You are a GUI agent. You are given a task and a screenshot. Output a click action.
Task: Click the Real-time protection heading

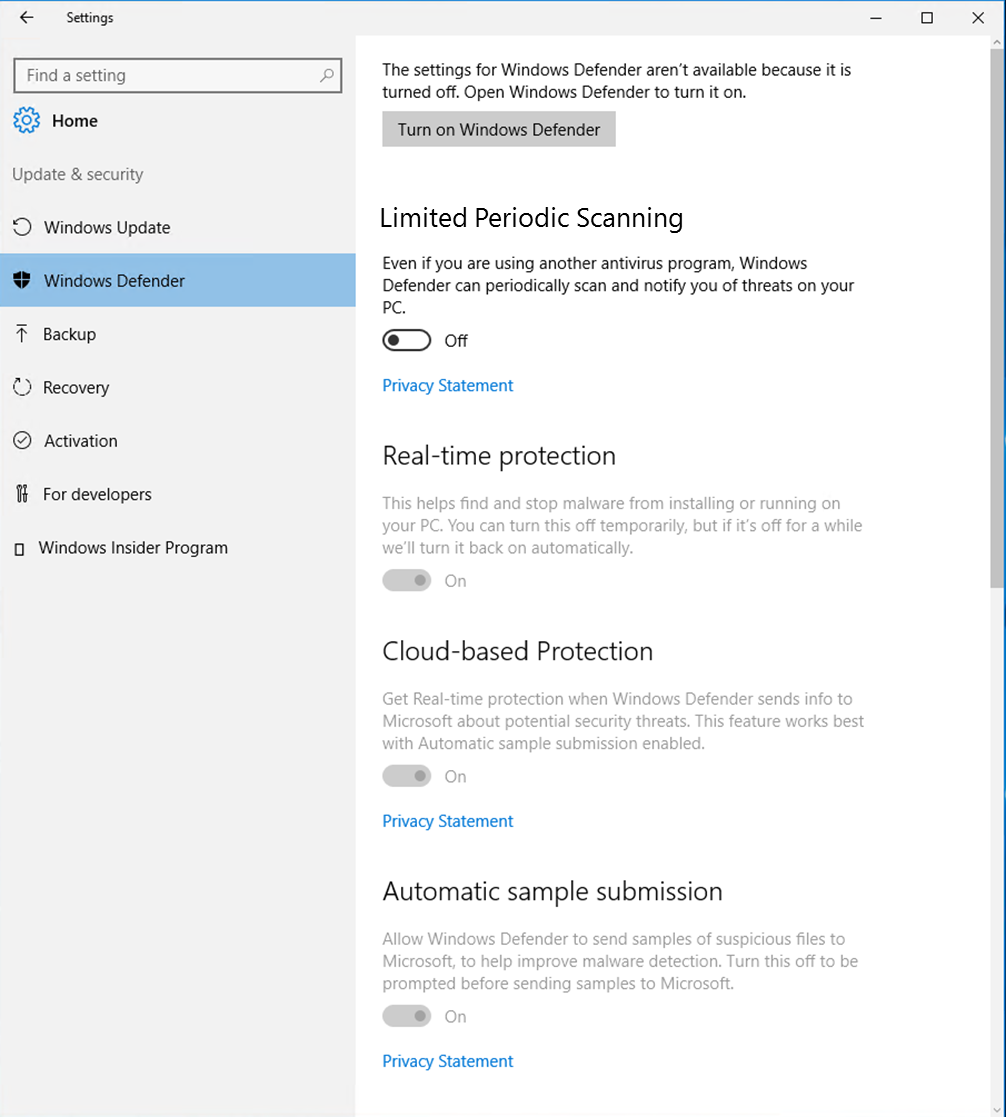coord(499,456)
